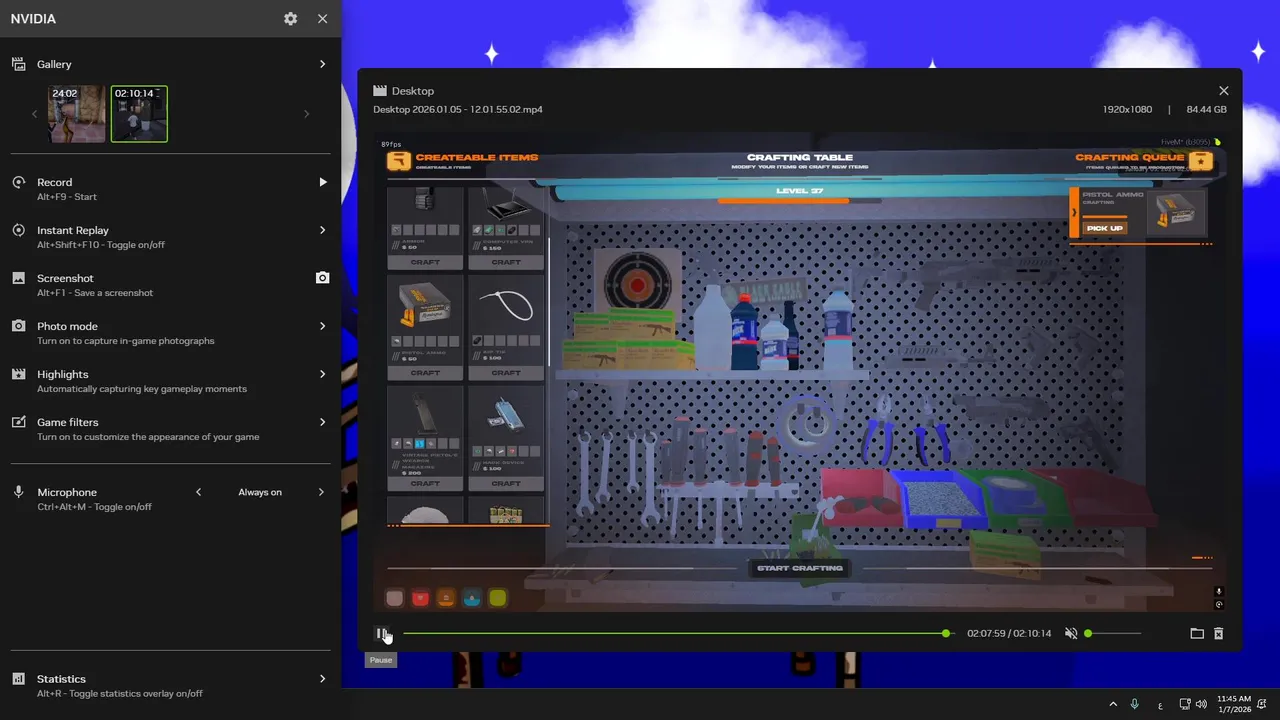Go to next gallery items with right arrow
The height and width of the screenshot is (720, 1280).
pos(306,114)
